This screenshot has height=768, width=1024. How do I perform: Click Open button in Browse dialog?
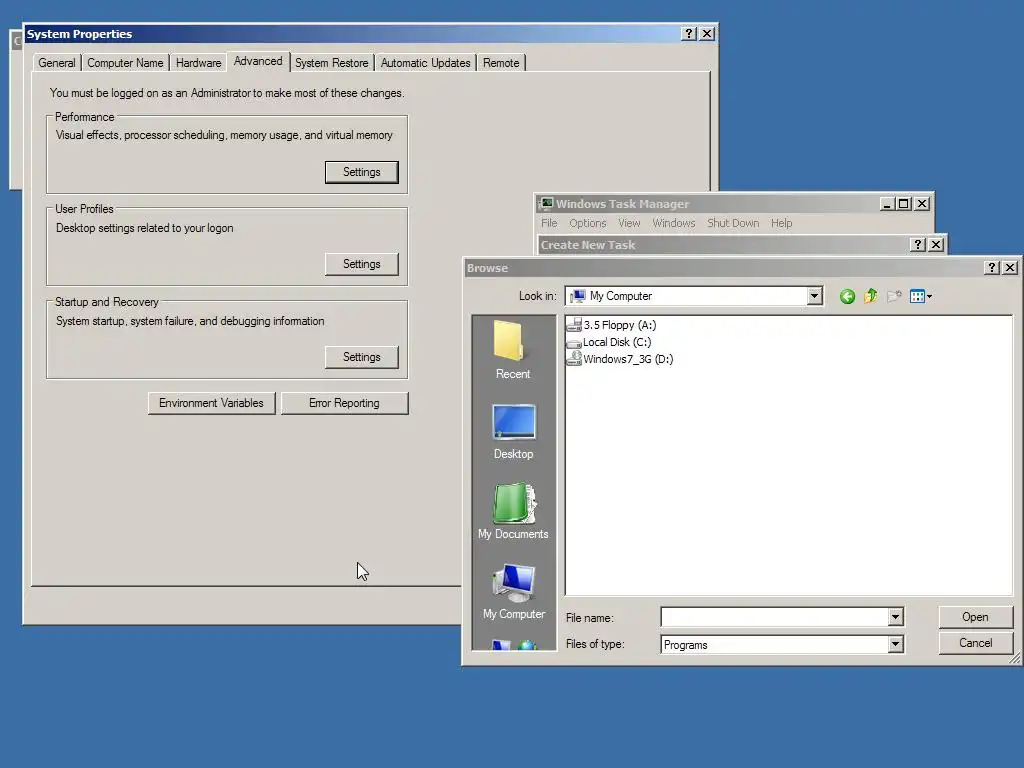tap(975, 617)
